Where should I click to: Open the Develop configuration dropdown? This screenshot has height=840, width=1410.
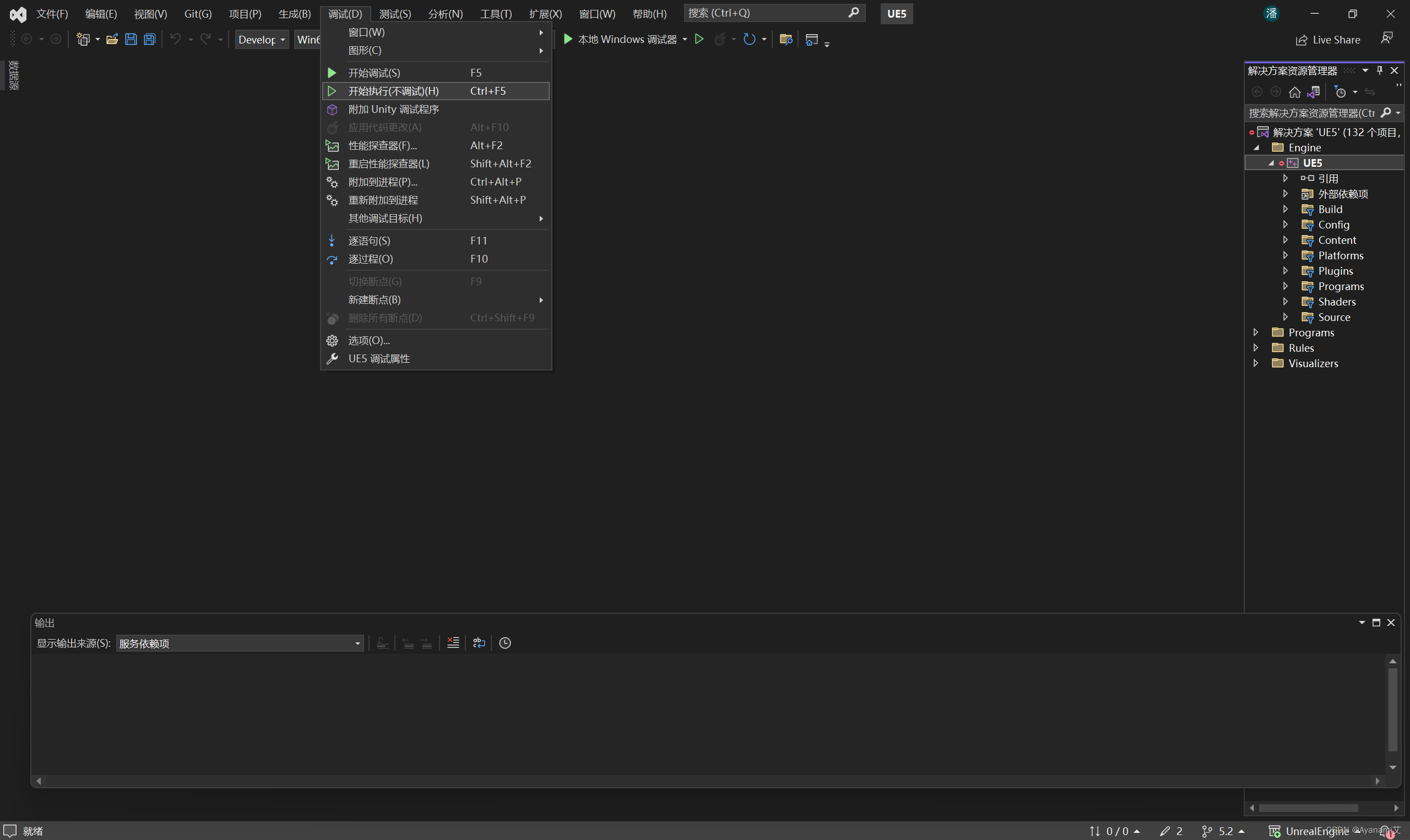click(x=262, y=40)
